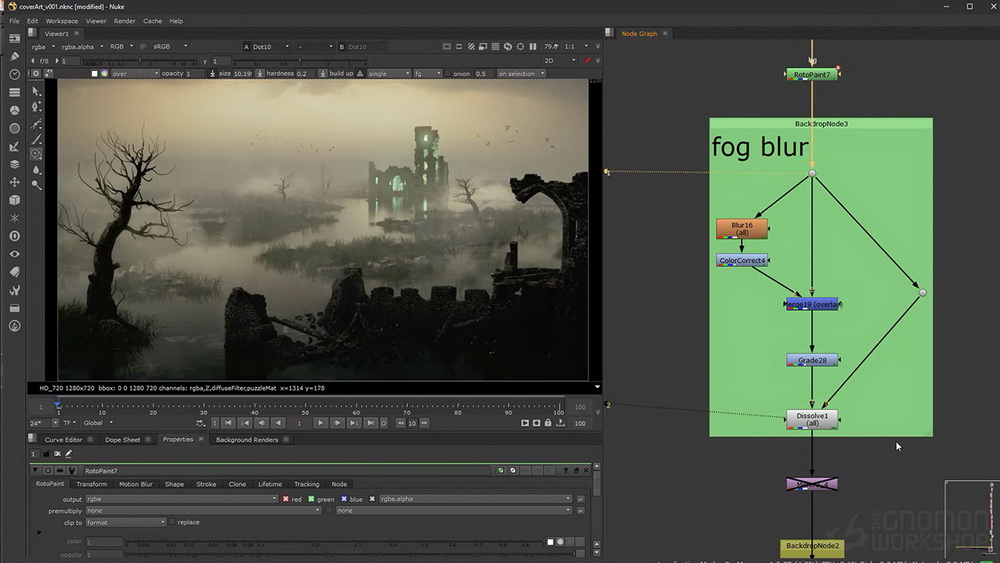Open the over blending mode dropdown

(x=135, y=73)
